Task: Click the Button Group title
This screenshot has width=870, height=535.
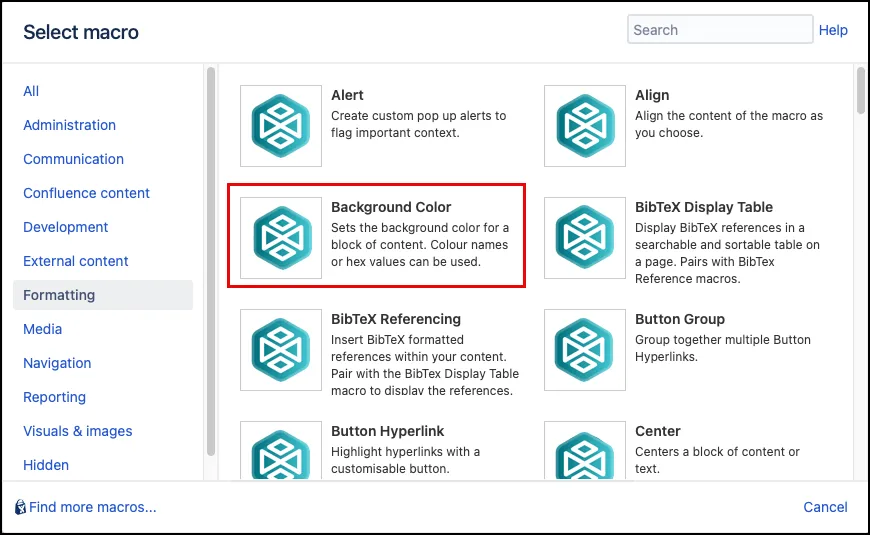Action: point(680,319)
